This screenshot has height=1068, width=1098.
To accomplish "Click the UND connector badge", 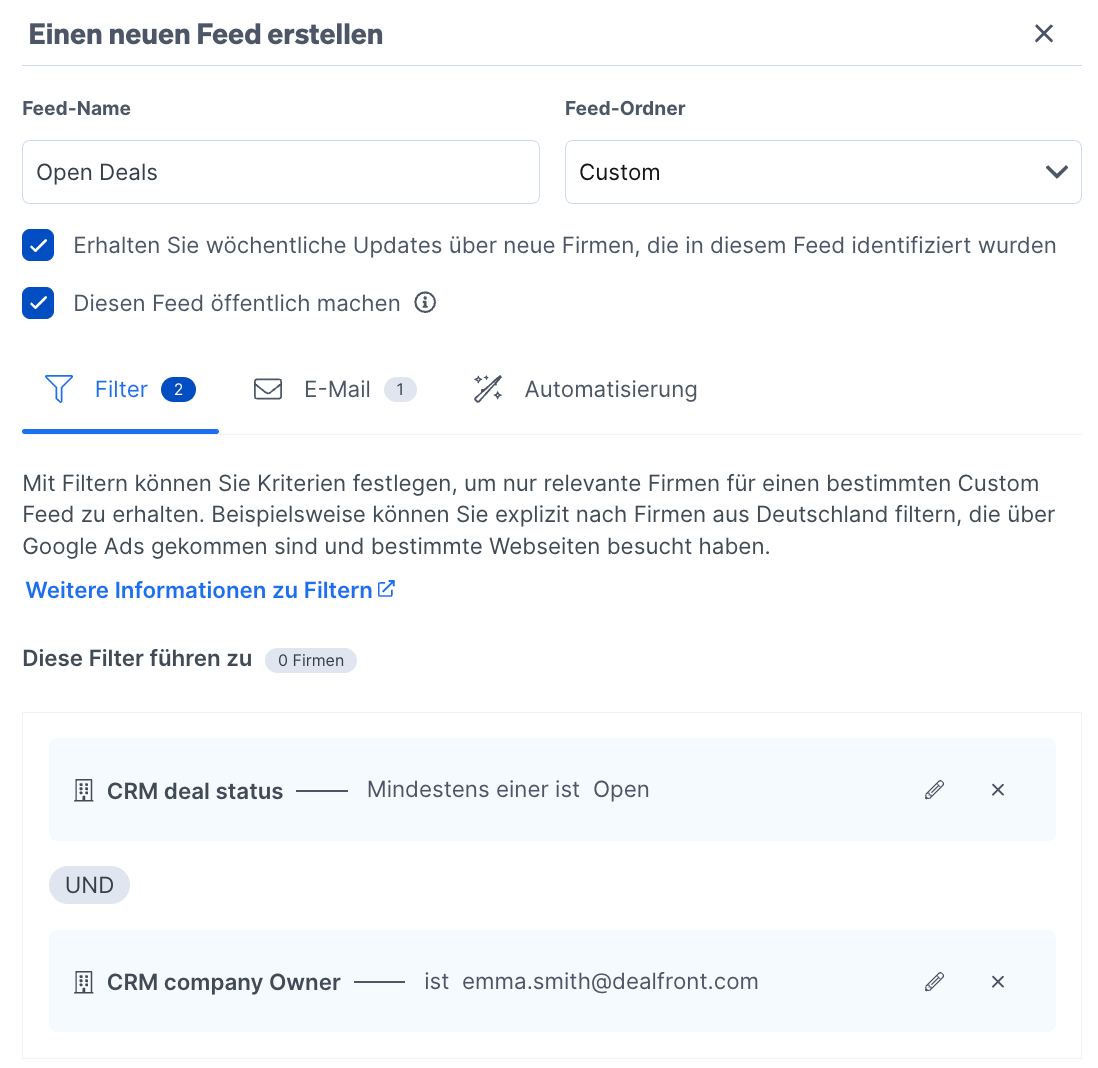I will click(89, 884).
